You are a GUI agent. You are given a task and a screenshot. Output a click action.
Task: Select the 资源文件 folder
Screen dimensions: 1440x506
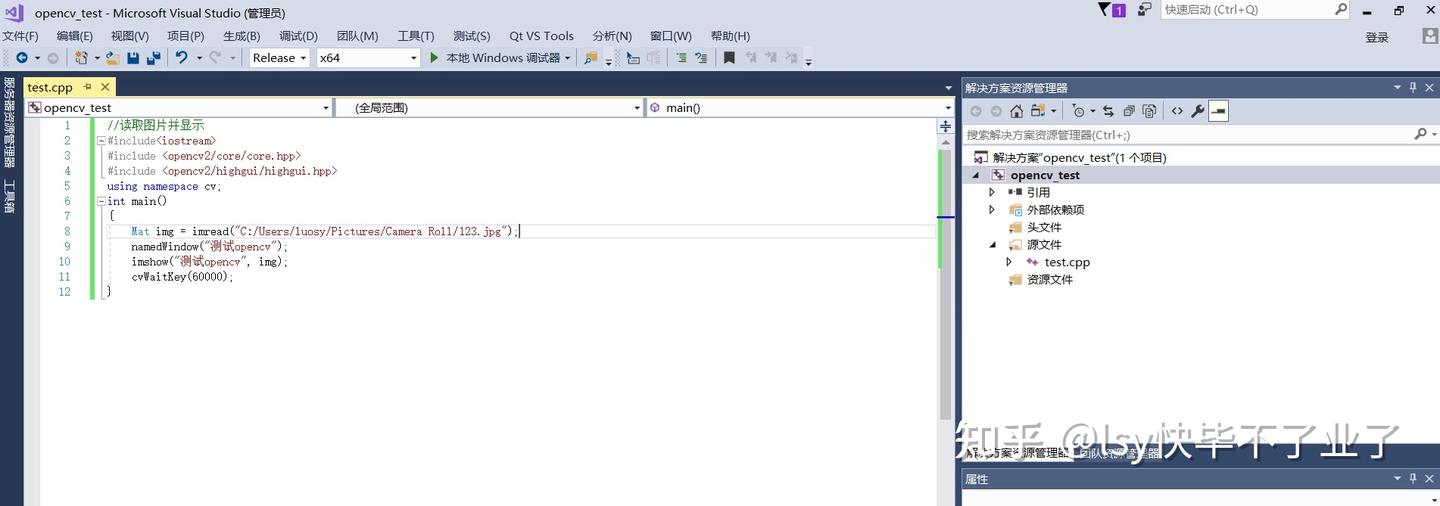tap(1050, 280)
